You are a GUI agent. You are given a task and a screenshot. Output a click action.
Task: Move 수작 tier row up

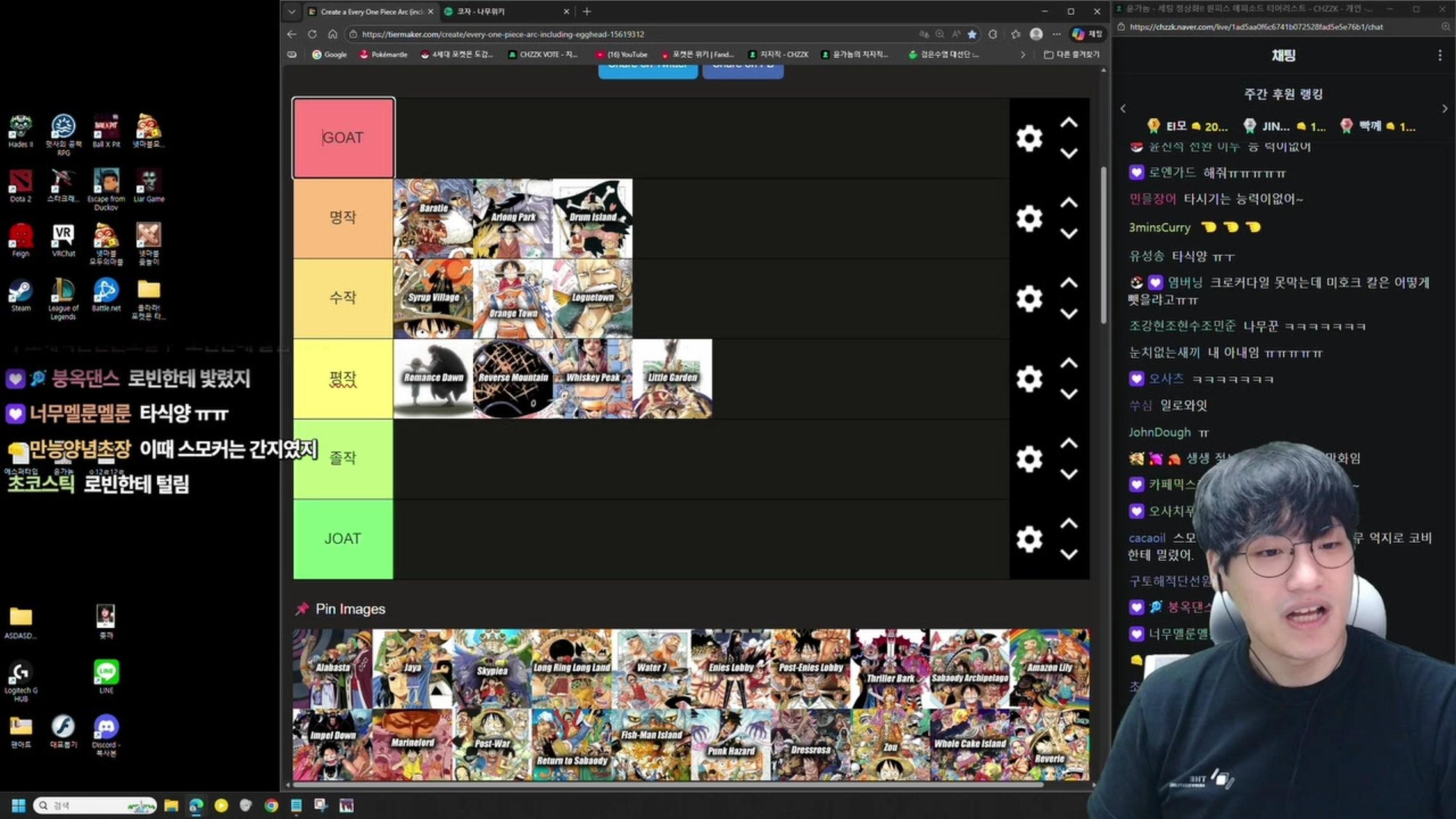click(1068, 283)
